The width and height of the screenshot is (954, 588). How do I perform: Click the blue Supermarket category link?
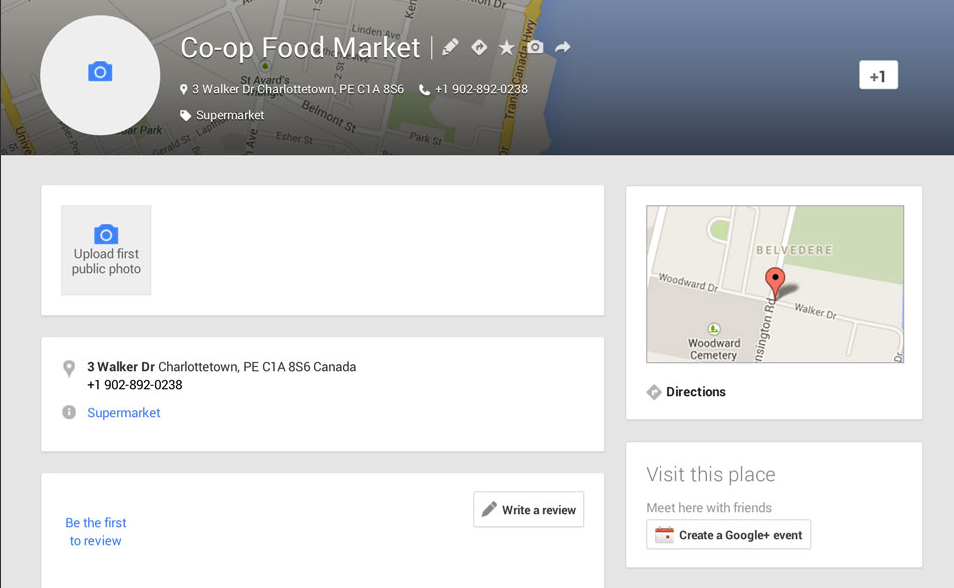[123, 413]
